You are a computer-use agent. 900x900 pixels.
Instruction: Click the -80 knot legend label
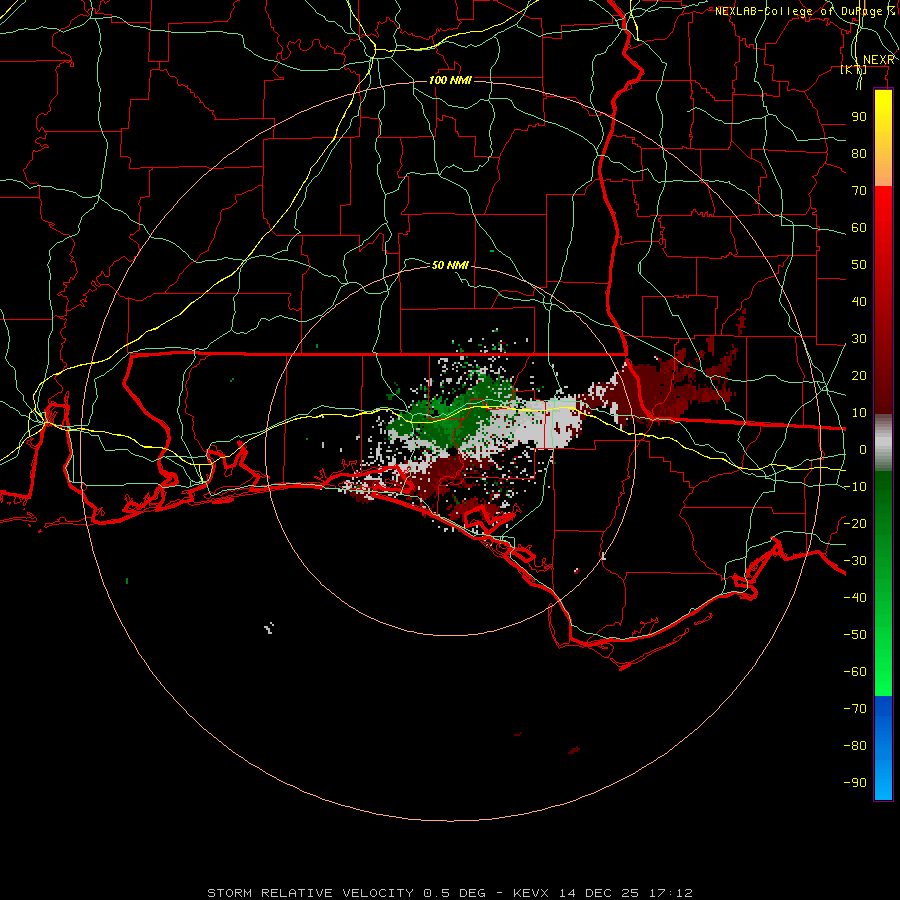coord(855,746)
